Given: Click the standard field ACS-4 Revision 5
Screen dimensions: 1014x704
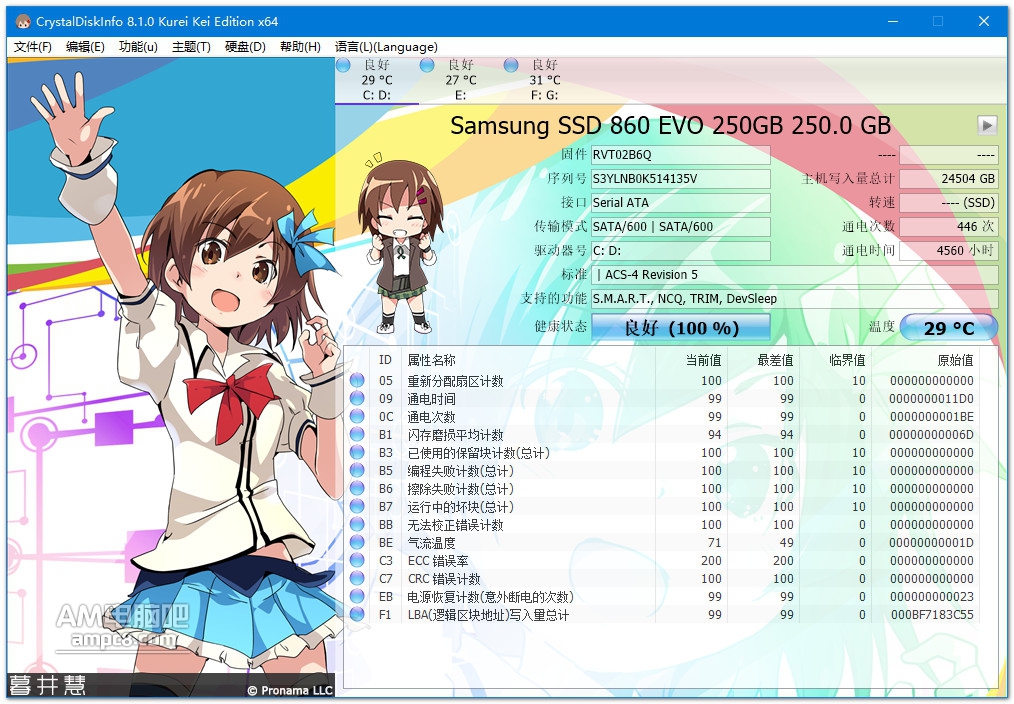Looking at the screenshot, I should pos(795,274).
